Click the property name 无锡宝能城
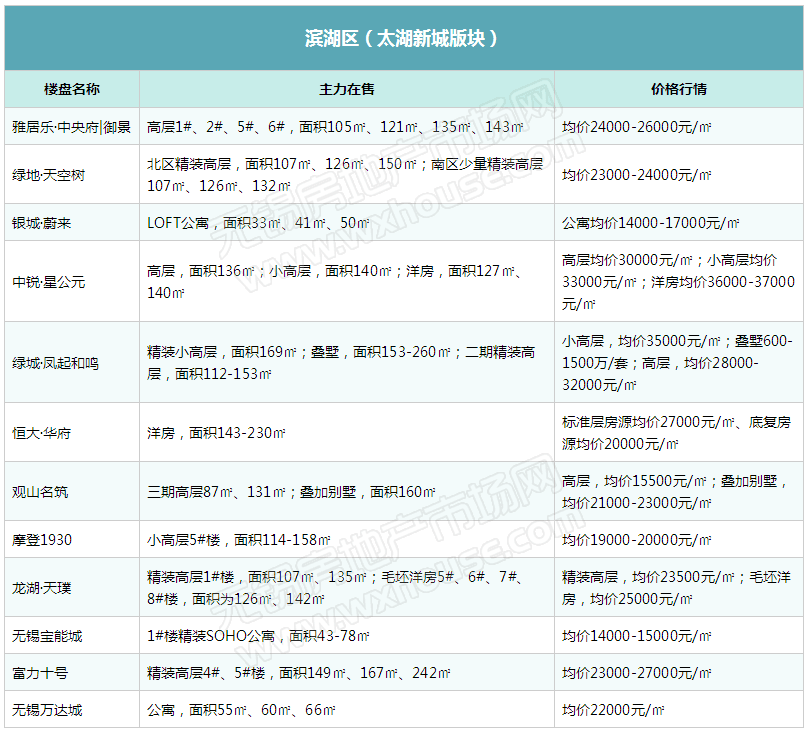810x733 pixels. pos(47,635)
